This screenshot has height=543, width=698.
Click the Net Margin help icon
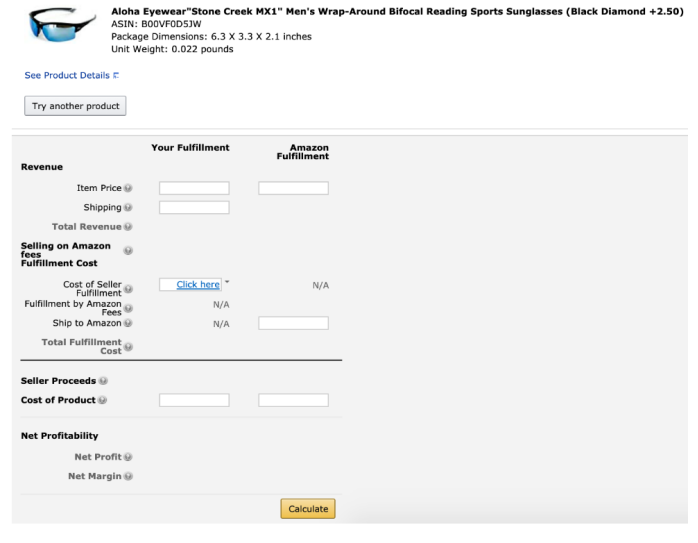click(x=128, y=476)
